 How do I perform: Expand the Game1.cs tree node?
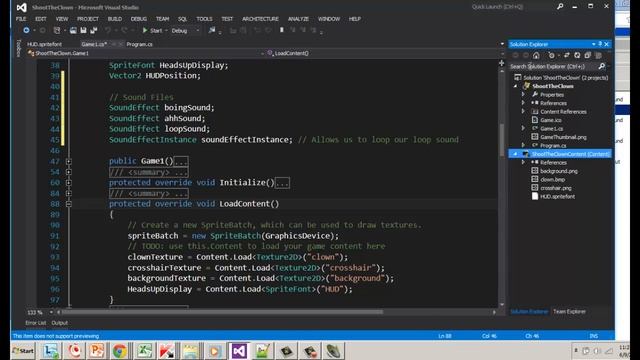click(523, 128)
